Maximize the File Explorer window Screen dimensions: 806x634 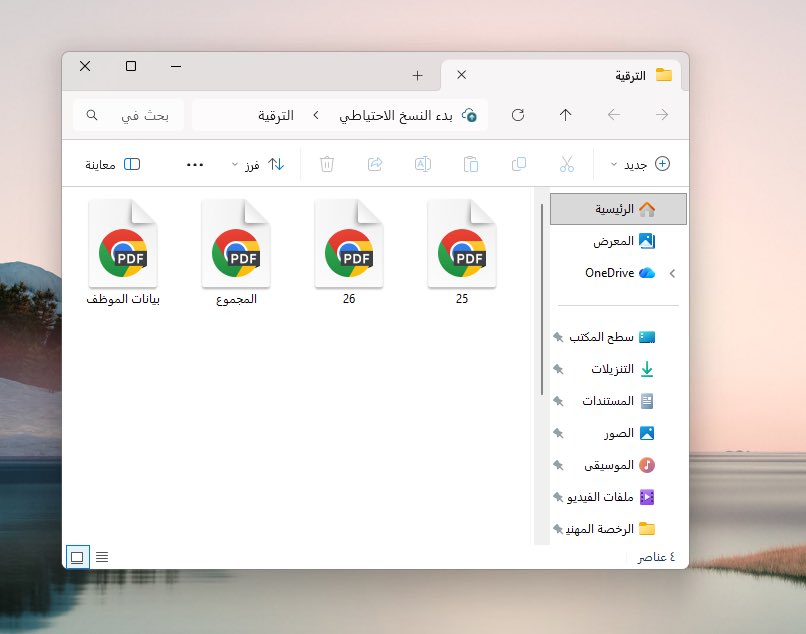coord(131,66)
